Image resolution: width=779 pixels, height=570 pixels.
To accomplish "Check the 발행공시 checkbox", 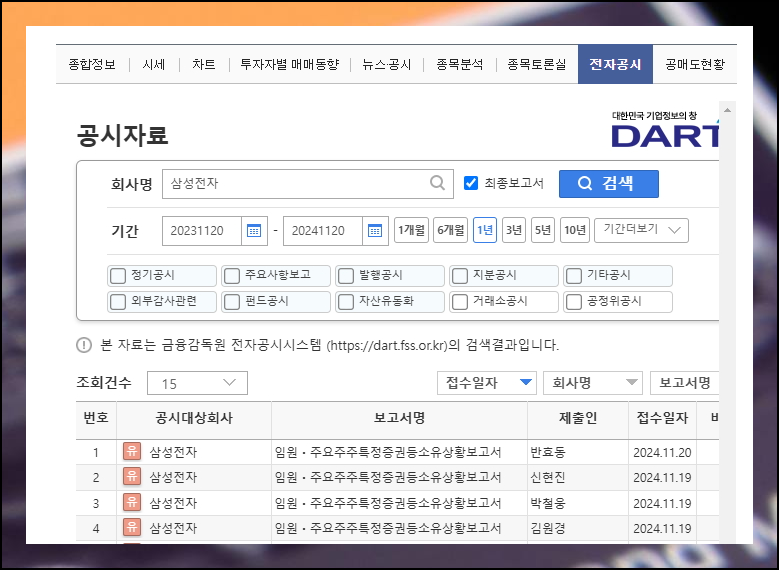I will tap(346, 276).
